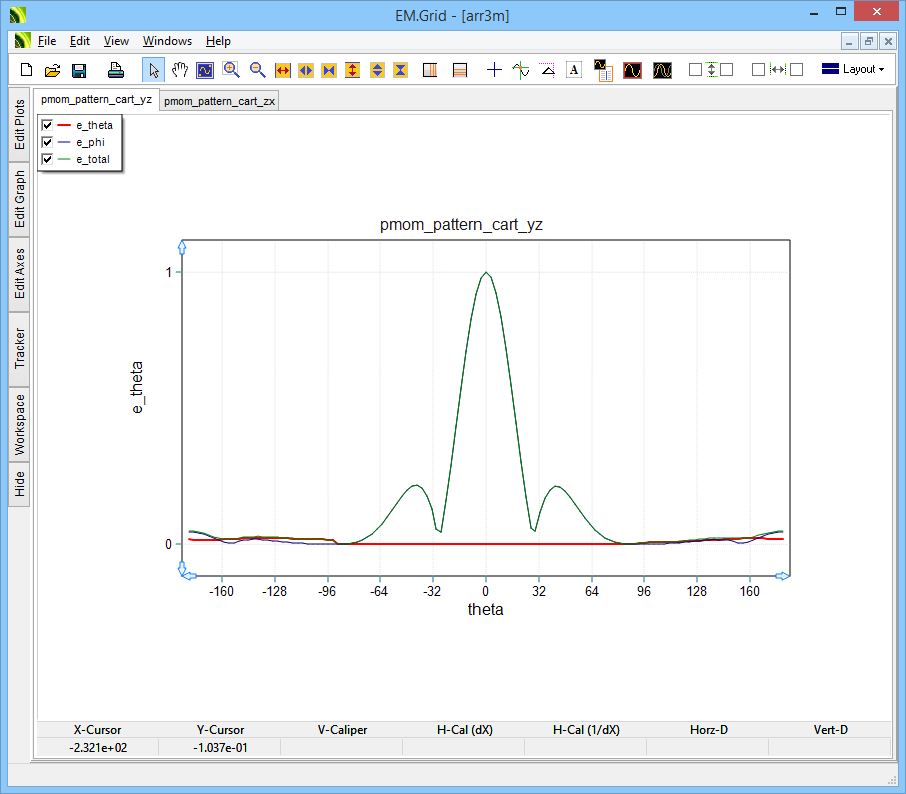Image resolution: width=906 pixels, height=794 pixels.
Task: Select the Zoom In magnifier tool
Action: click(x=231, y=70)
